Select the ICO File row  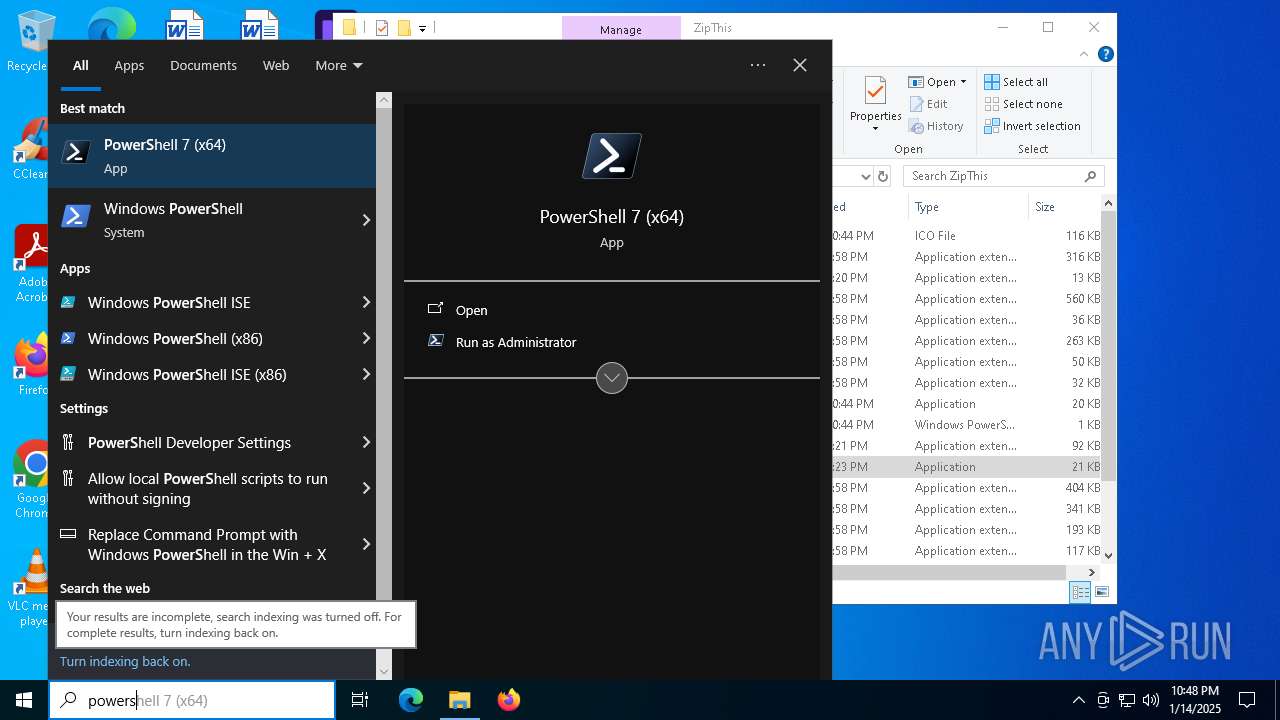click(x=966, y=236)
